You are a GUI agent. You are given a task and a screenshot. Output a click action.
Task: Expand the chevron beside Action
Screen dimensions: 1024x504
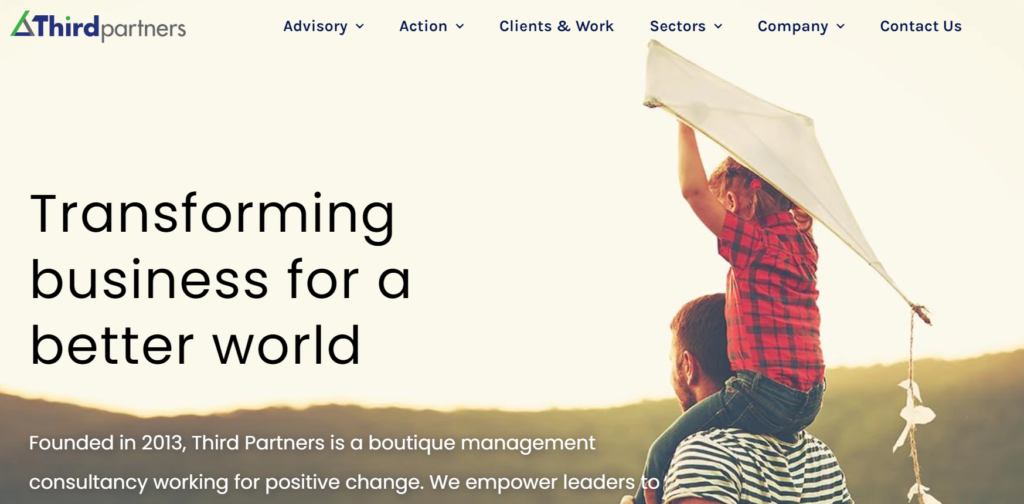(460, 27)
